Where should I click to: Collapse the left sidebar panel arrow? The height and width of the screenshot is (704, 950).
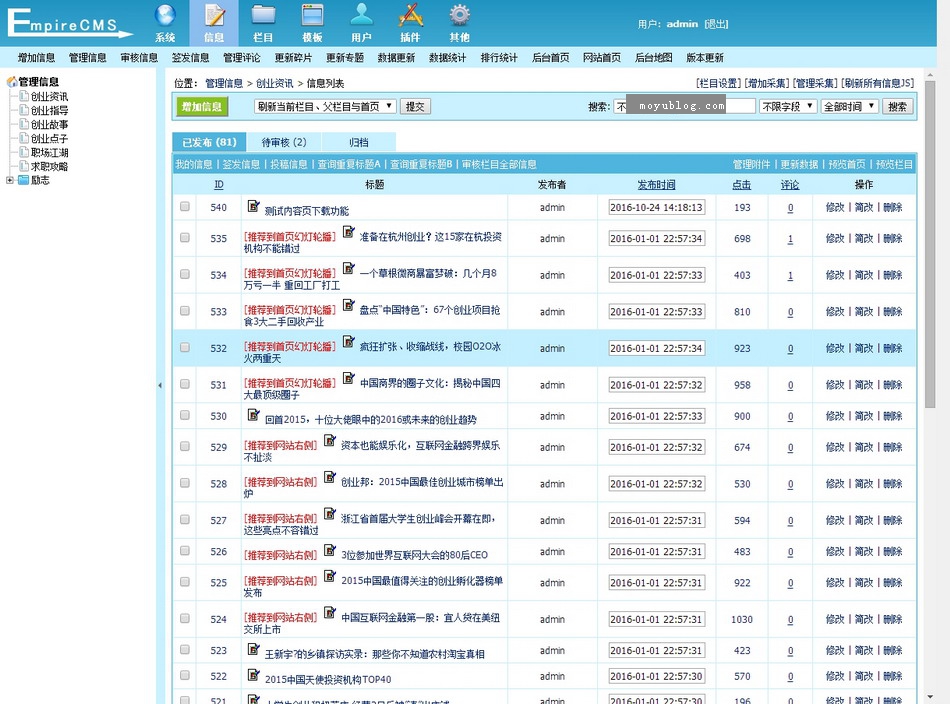pos(160,385)
